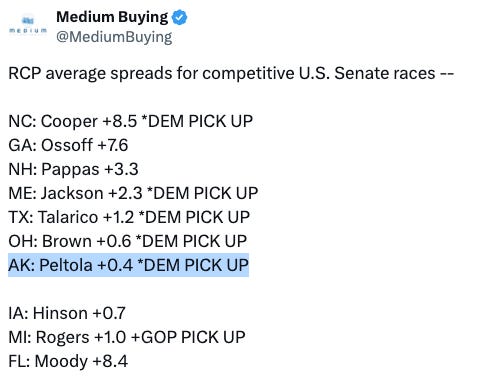Click the Medium Buying profile avatar
Screen dimensions: 495x385
click(x=28, y=25)
